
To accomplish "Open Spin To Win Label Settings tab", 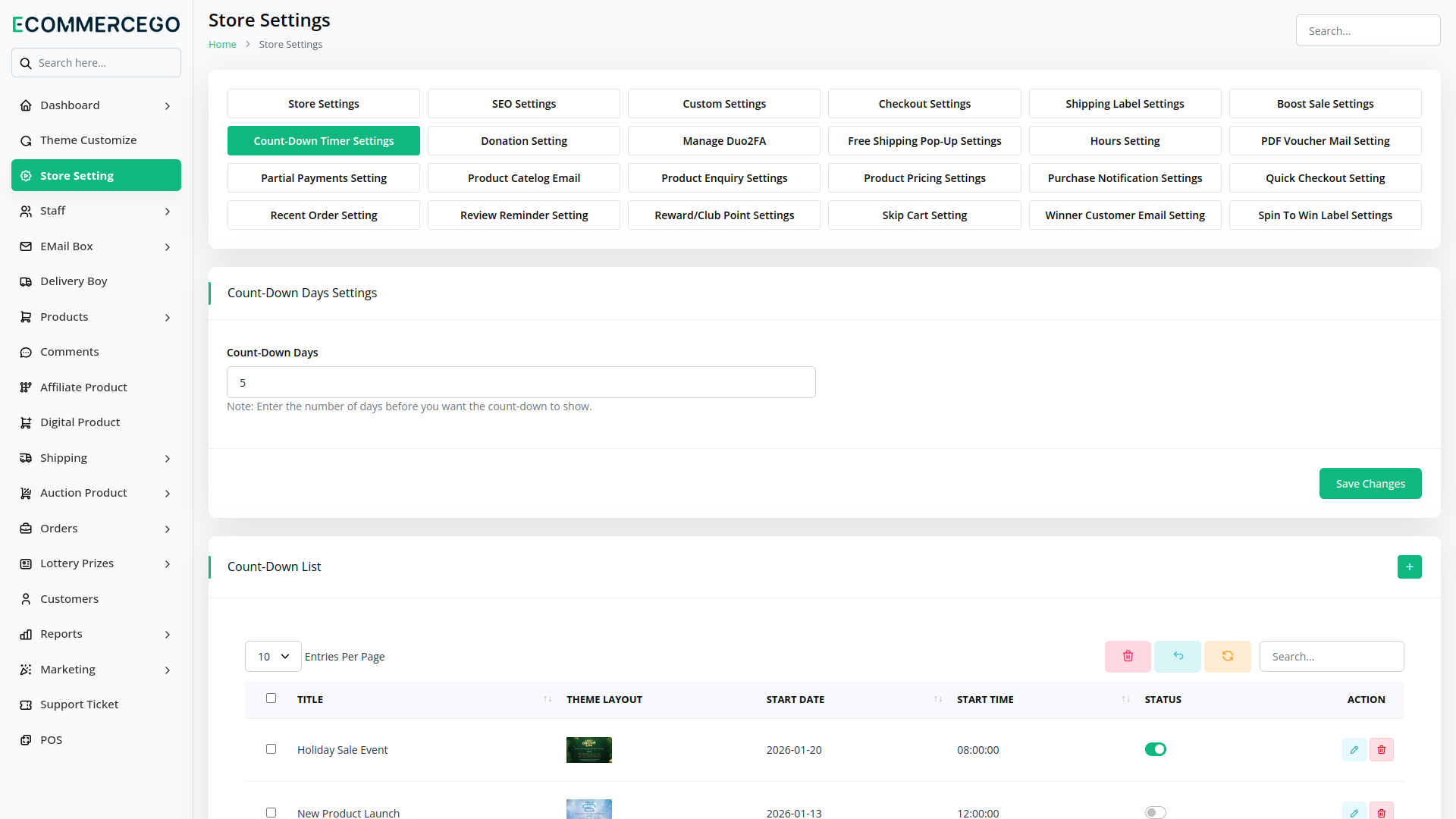I will tap(1325, 215).
